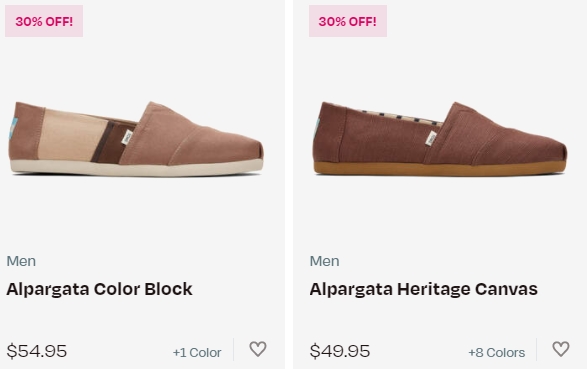Show the +1 Color option
Image resolution: width=587 pixels, height=369 pixels.
tap(197, 353)
